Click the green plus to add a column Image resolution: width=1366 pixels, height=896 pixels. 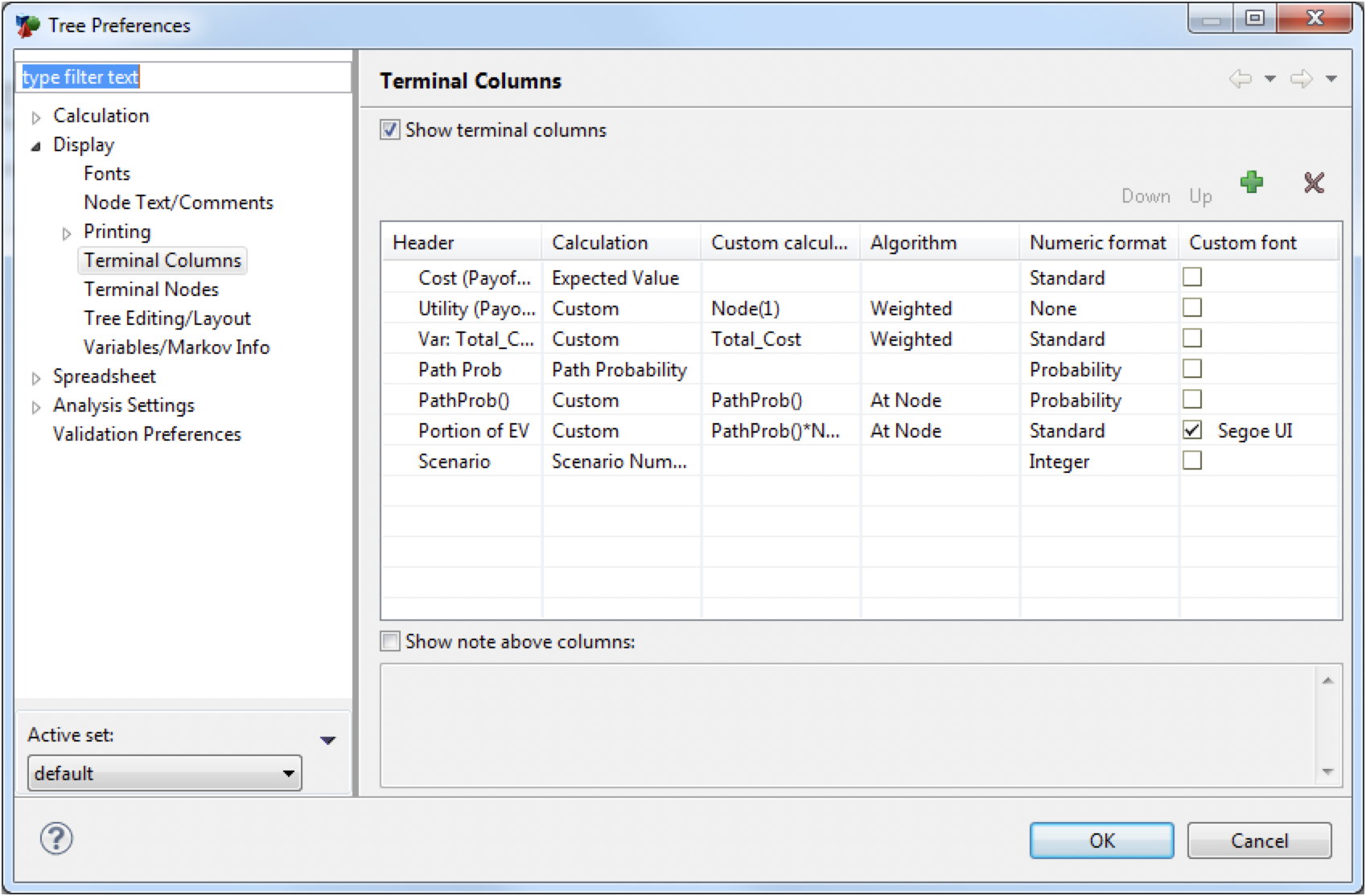coord(1252,183)
